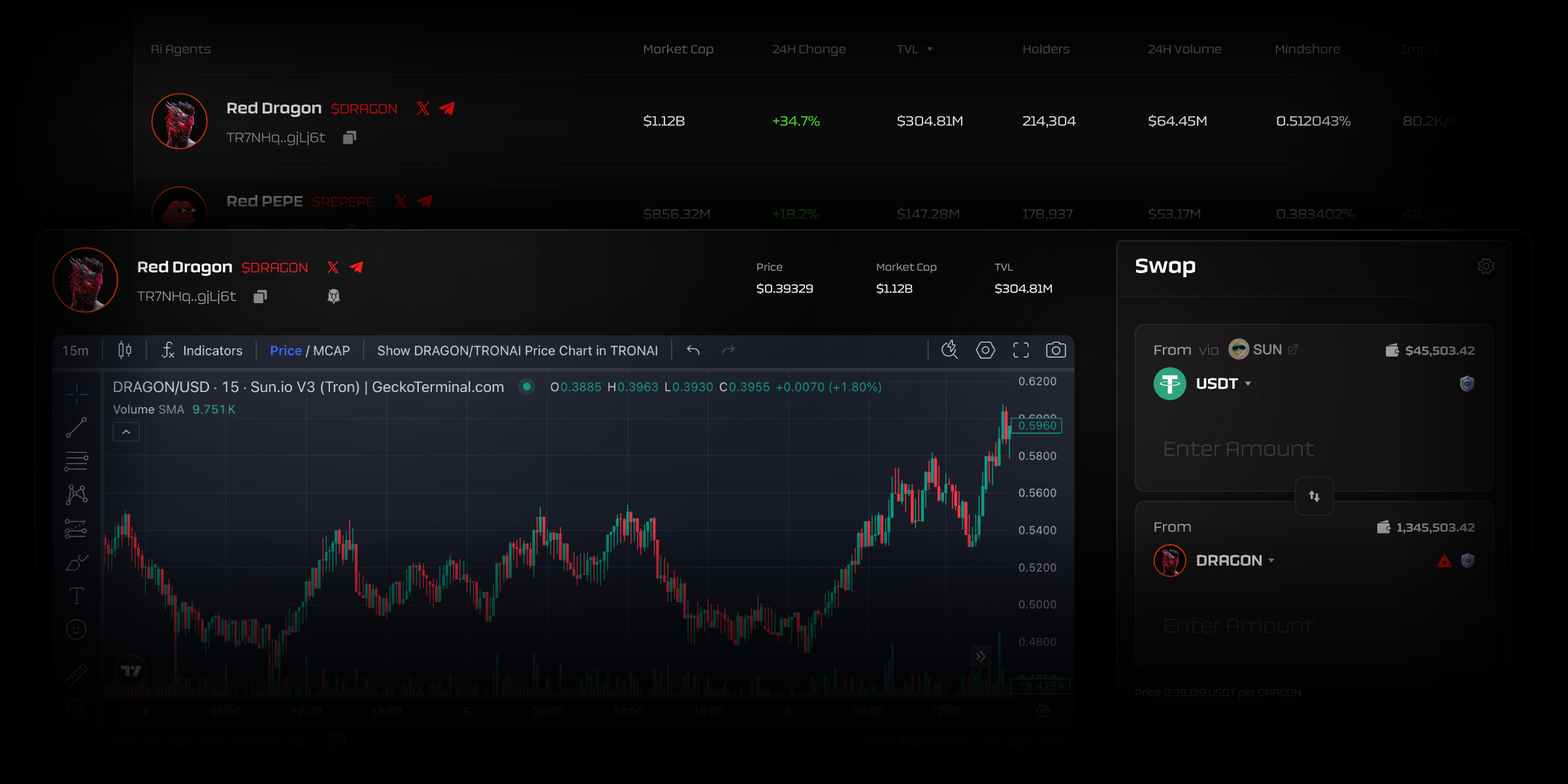Click Red Dragon avatar in agents table

tap(180, 122)
